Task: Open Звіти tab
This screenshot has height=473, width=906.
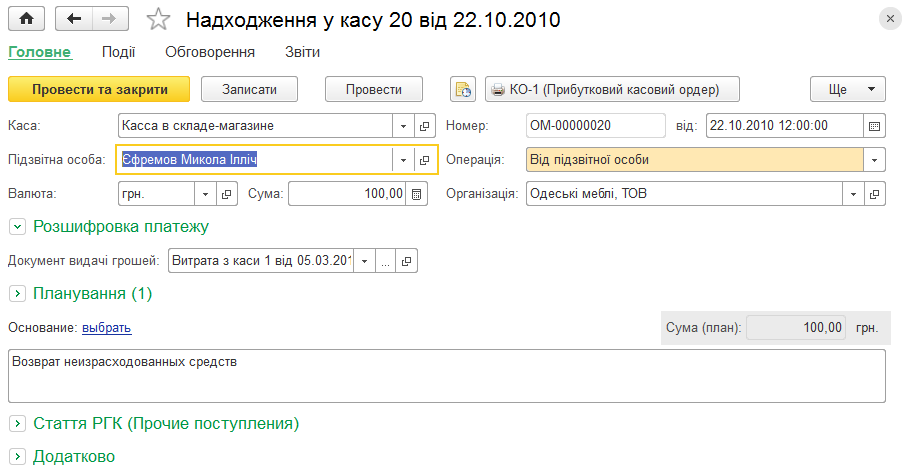Action: [x=302, y=52]
